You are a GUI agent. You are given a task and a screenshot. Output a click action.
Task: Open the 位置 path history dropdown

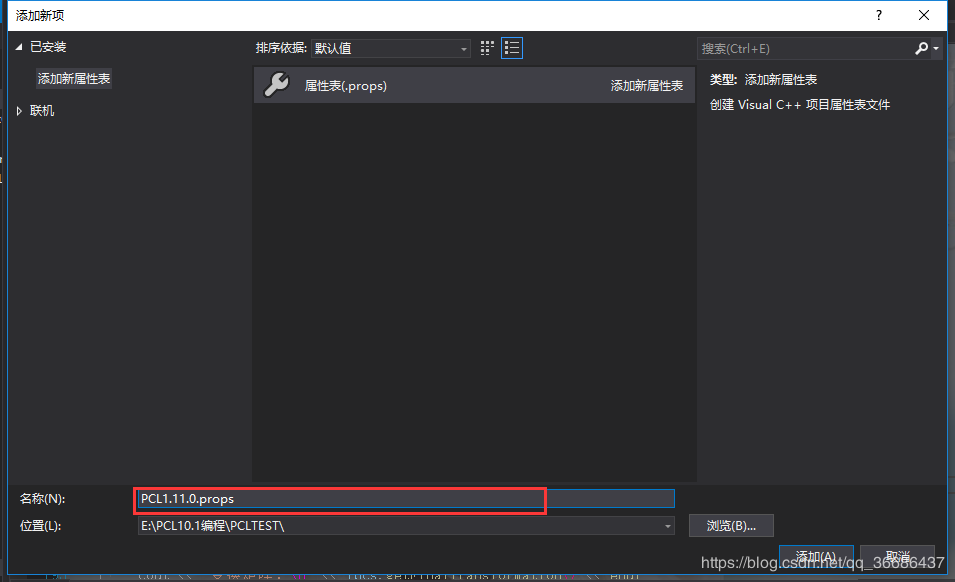tap(667, 525)
